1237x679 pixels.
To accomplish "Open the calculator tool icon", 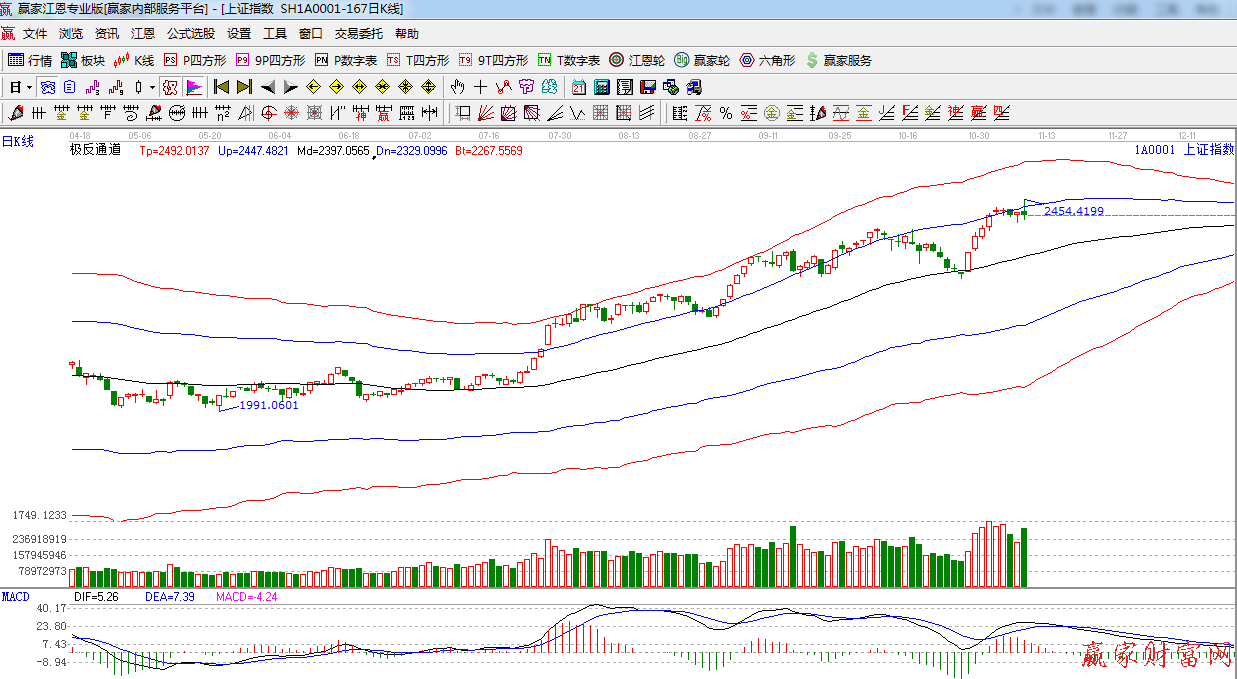I will pos(602,87).
